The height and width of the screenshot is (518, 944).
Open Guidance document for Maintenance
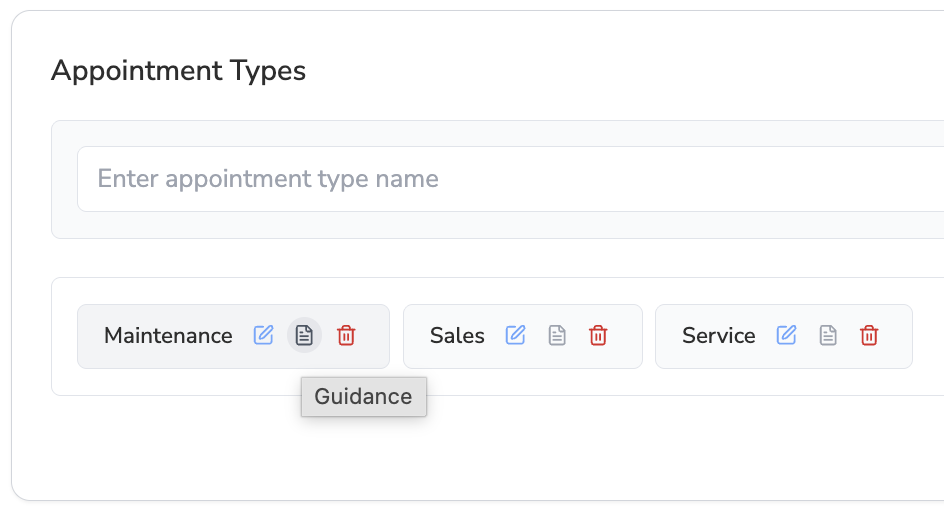coord(304,335)
